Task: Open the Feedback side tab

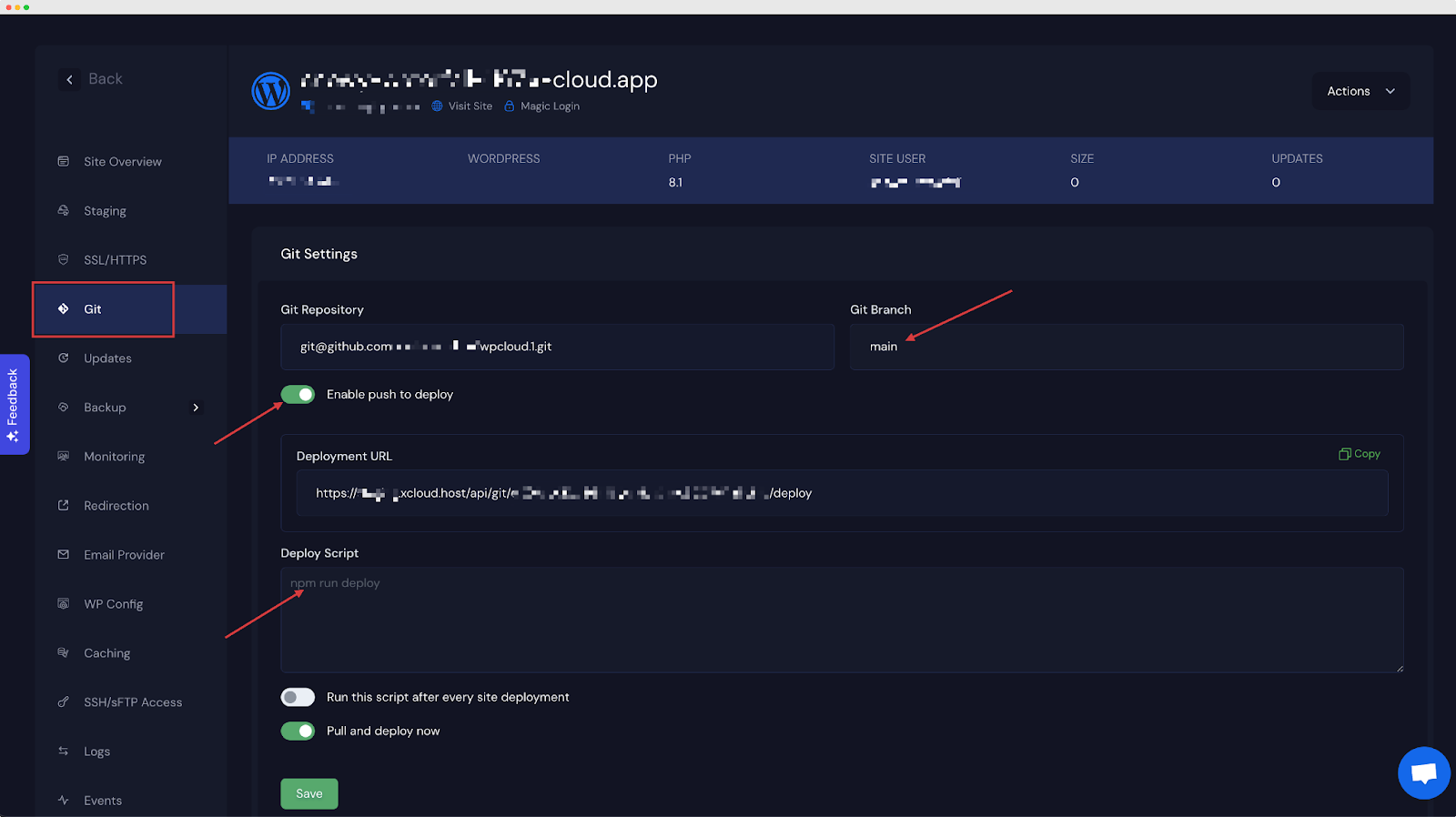Action: coord(15,404)
